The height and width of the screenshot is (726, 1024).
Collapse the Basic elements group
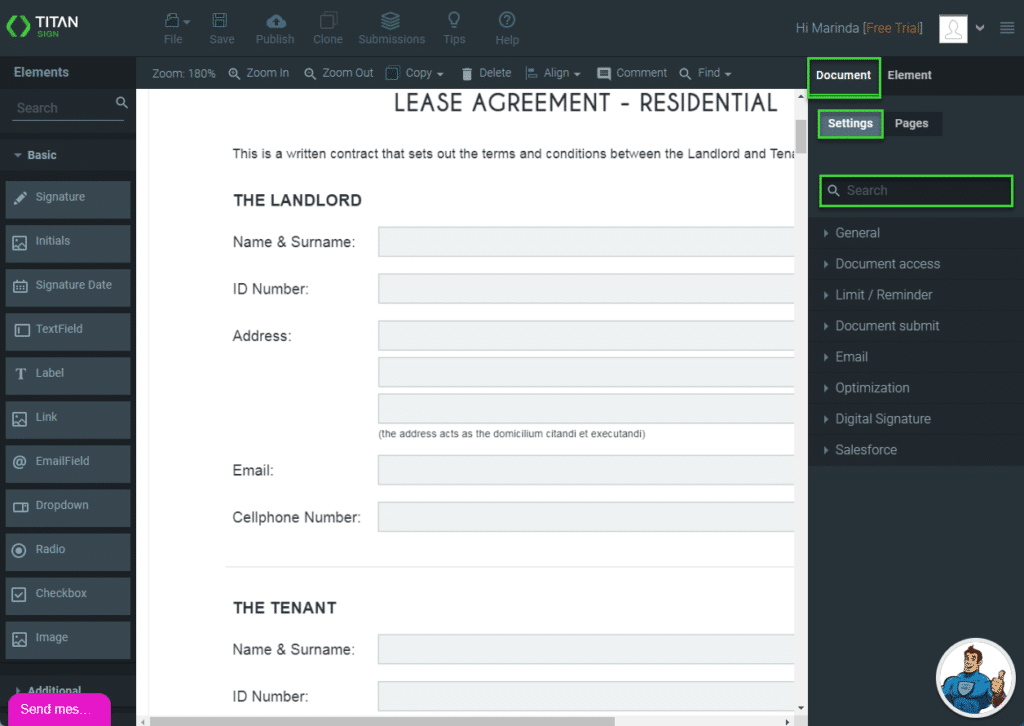[x=41, y=155]
